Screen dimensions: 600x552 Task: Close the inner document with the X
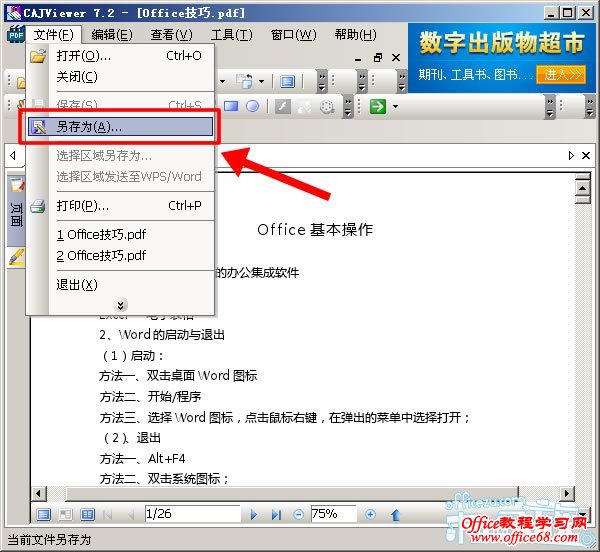tap(396, 58)
